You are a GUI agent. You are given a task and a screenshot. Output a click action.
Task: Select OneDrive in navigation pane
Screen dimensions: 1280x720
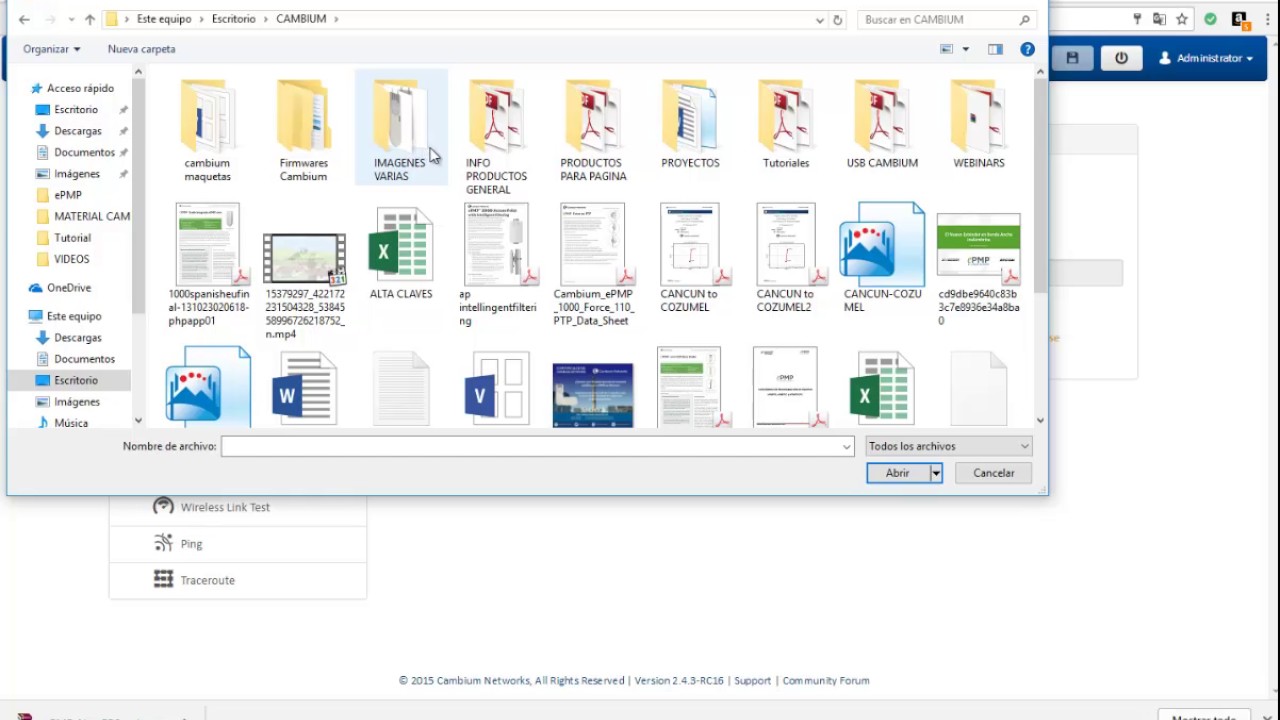[x=68, y=288]
